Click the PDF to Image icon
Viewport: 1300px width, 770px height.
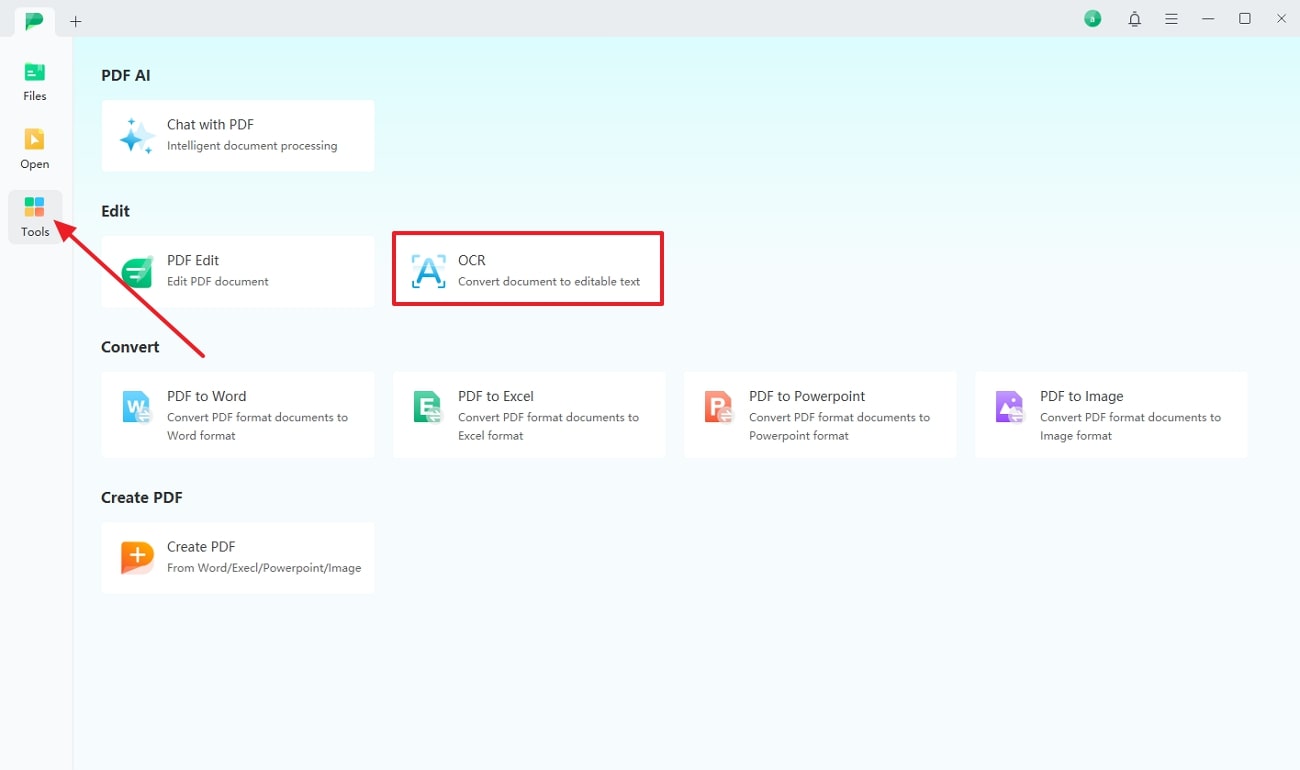click(1010, 407)
